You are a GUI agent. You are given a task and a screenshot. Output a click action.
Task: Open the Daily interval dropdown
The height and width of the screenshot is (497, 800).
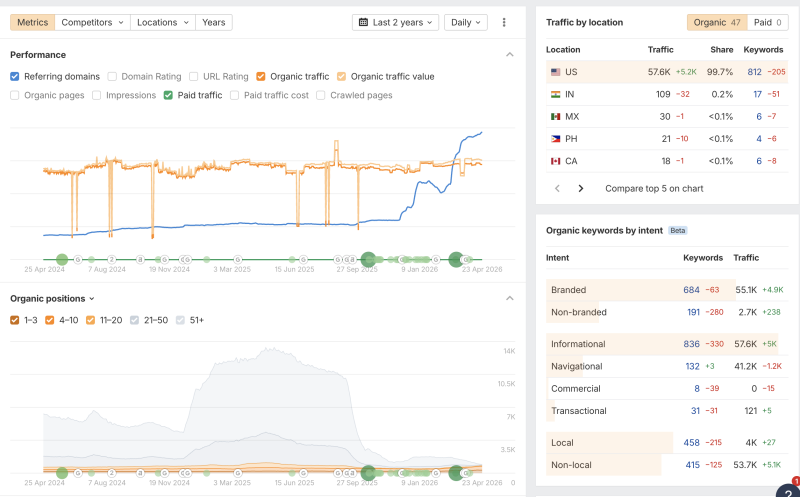pos(465,22)
